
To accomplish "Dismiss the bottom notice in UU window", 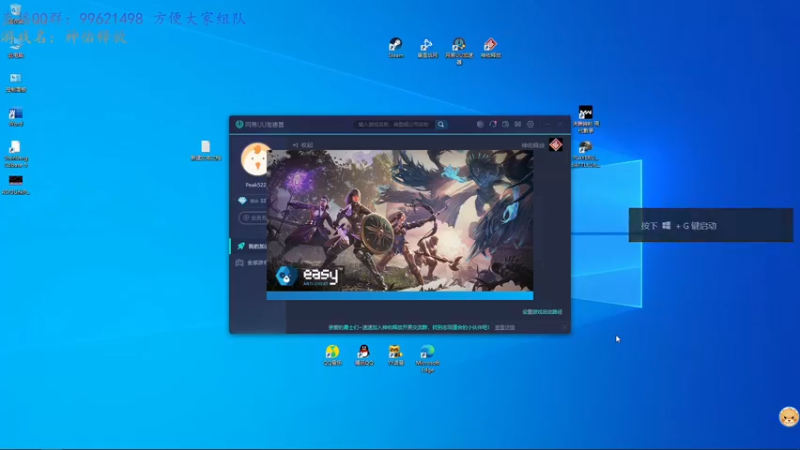I will pyautogui.click(x=564, y=328).
